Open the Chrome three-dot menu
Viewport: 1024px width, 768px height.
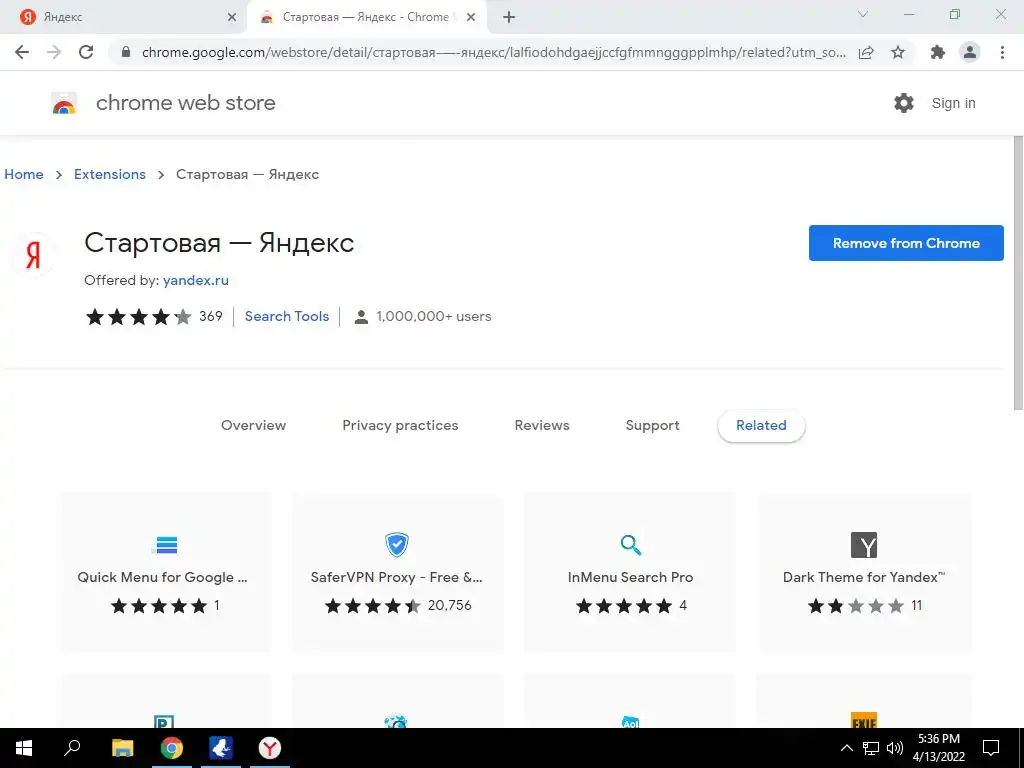(x=1002, y=52)
